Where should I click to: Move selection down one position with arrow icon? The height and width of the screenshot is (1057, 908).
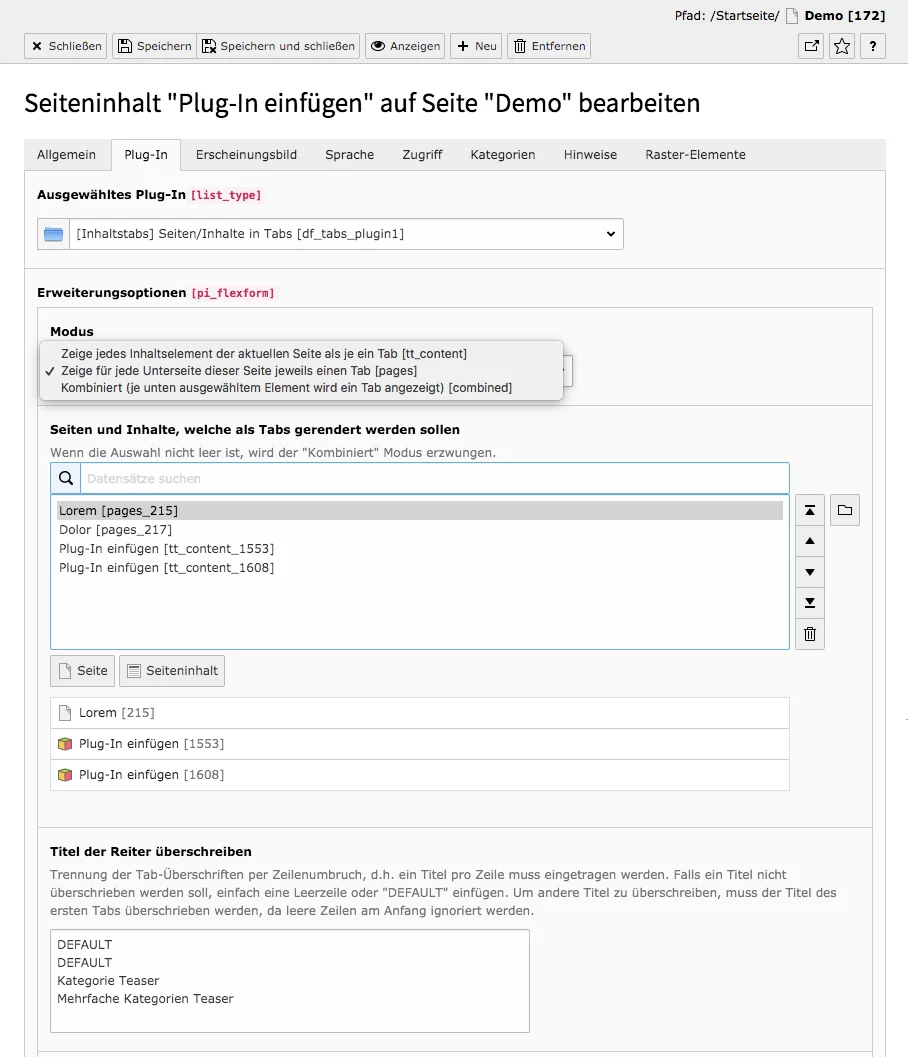tap(809, 572)
